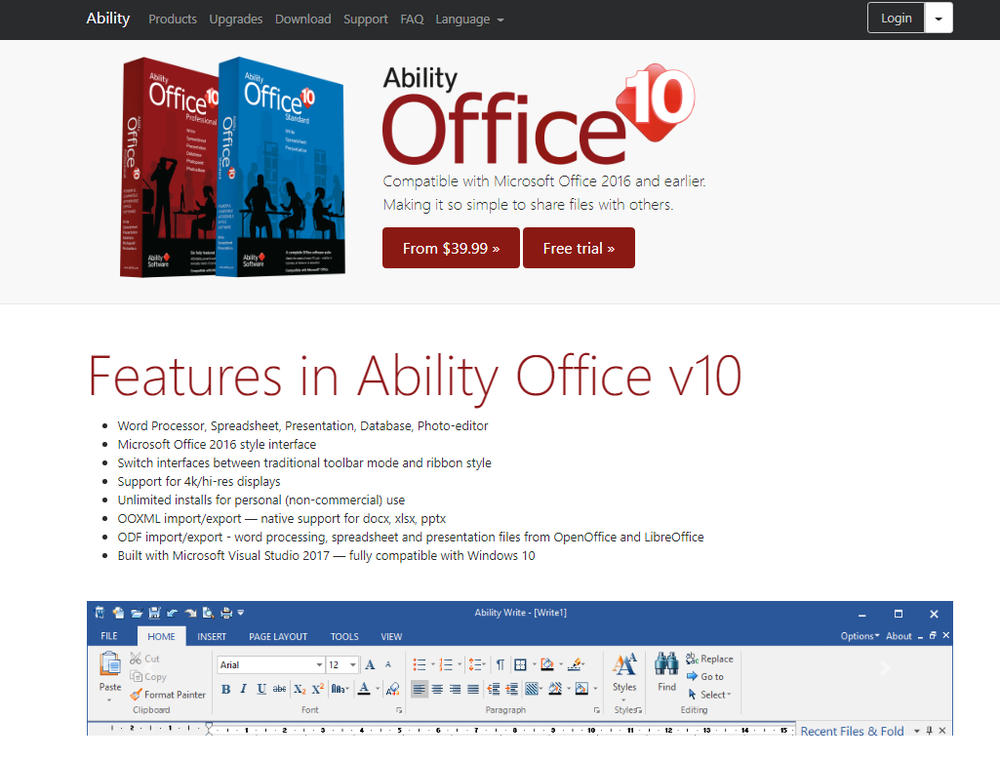Click the Change Case icon
Screen dimensions: 1000x759
(x=339, y=689)
